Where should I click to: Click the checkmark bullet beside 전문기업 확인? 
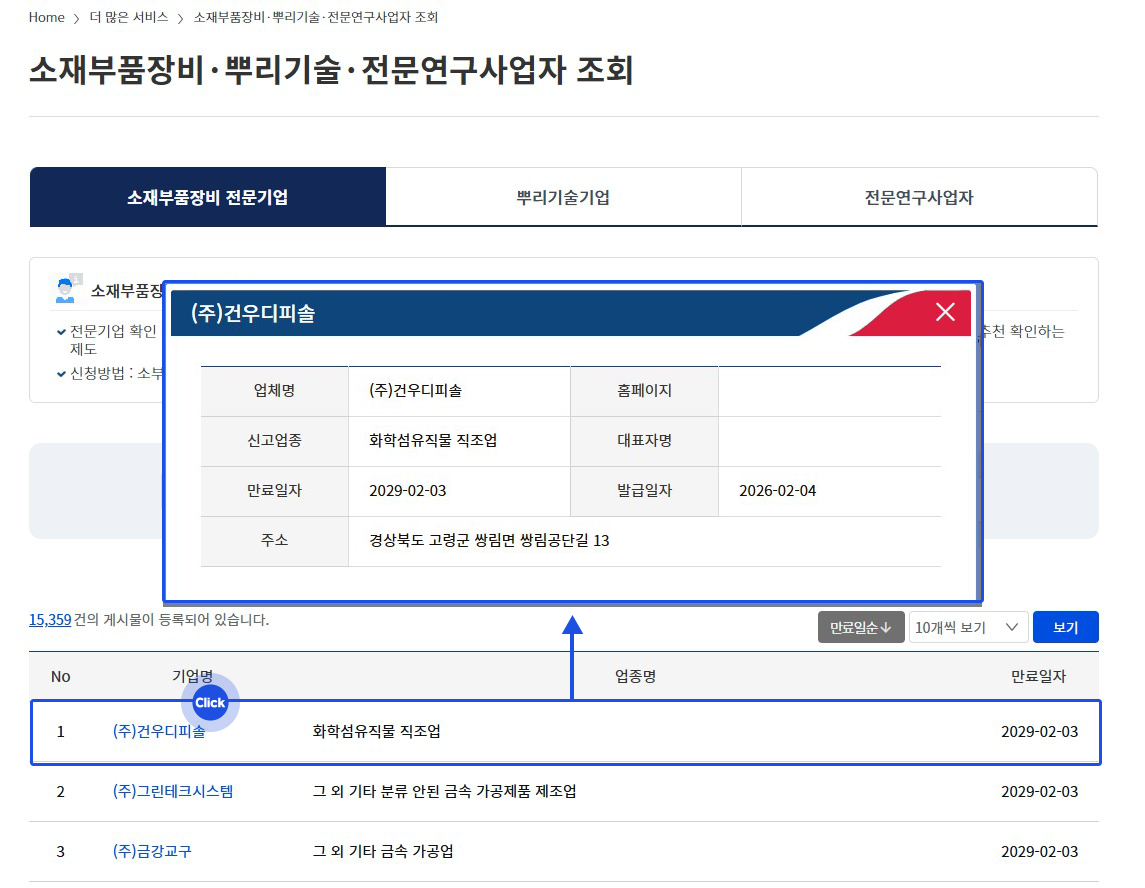pos(61,332)
